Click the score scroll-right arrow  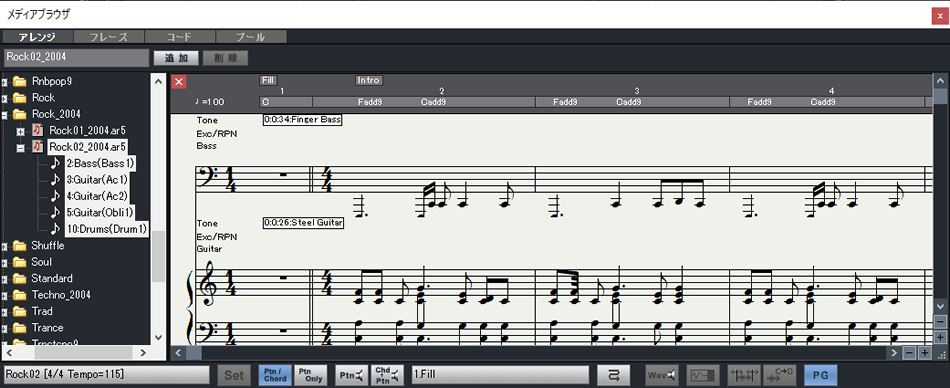point(894,353)
